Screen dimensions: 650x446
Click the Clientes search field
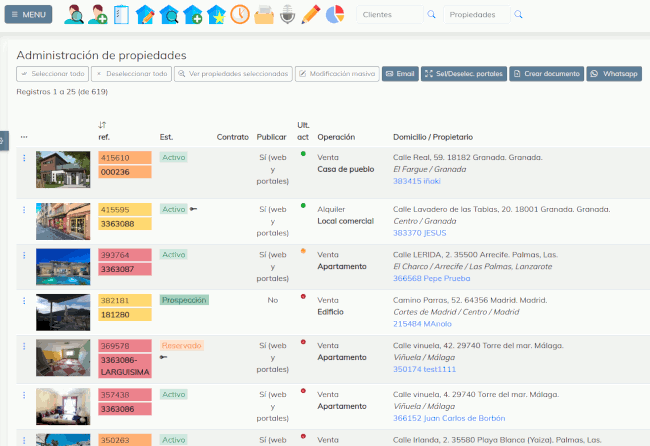[x=388, y=15]
